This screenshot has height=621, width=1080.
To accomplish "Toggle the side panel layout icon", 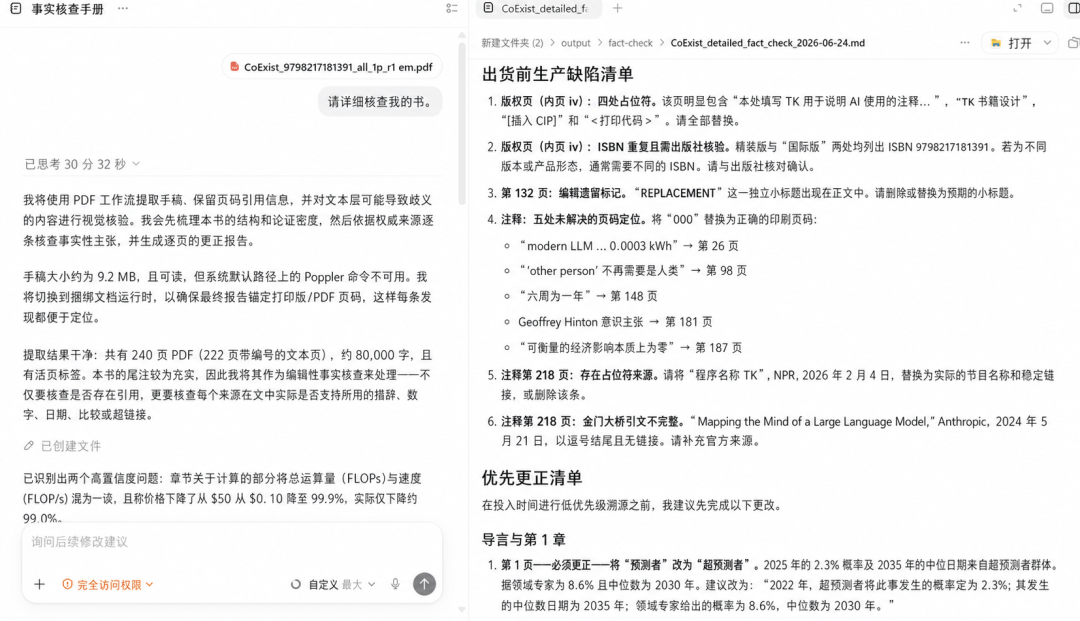I will pos(1074,8).
